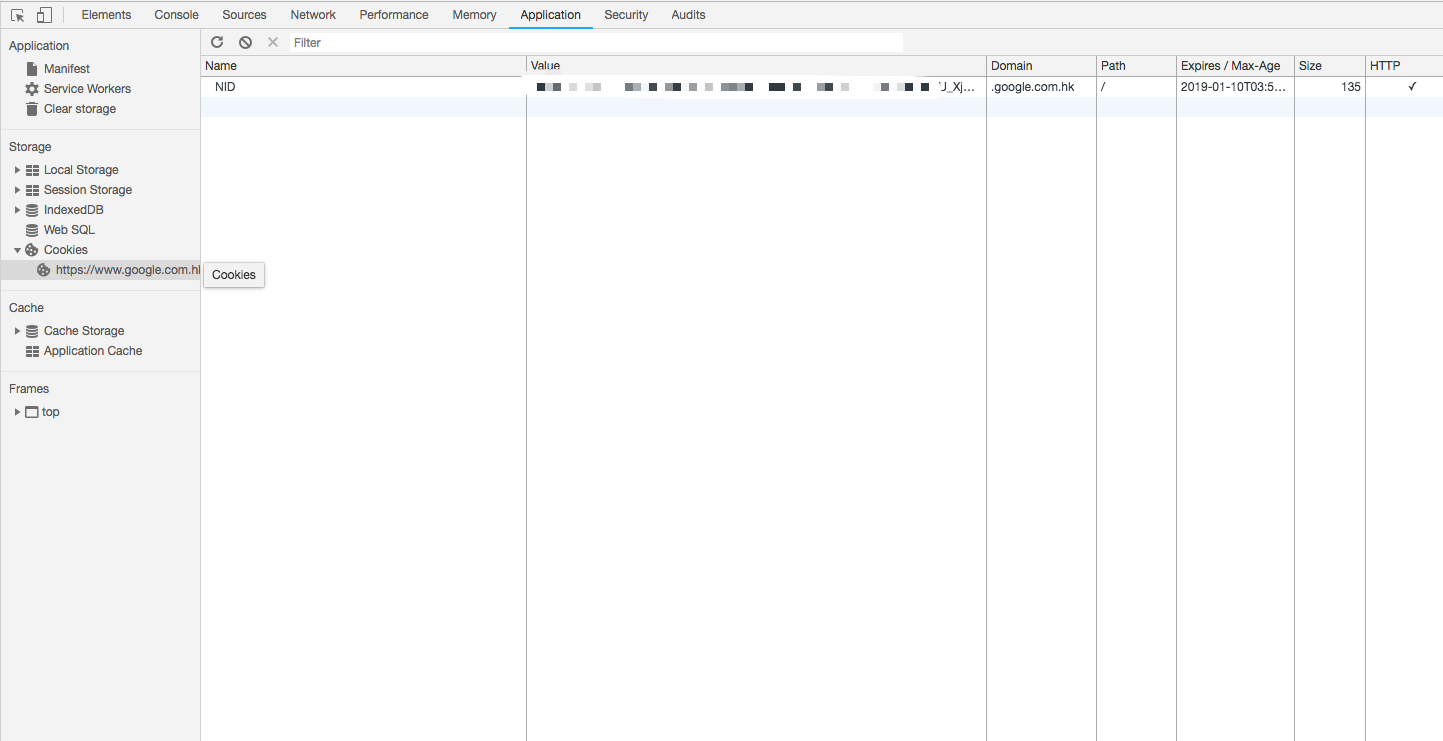Switch to the Console tab
Viewport: 1443px width, 741px height.
[176, 15]
